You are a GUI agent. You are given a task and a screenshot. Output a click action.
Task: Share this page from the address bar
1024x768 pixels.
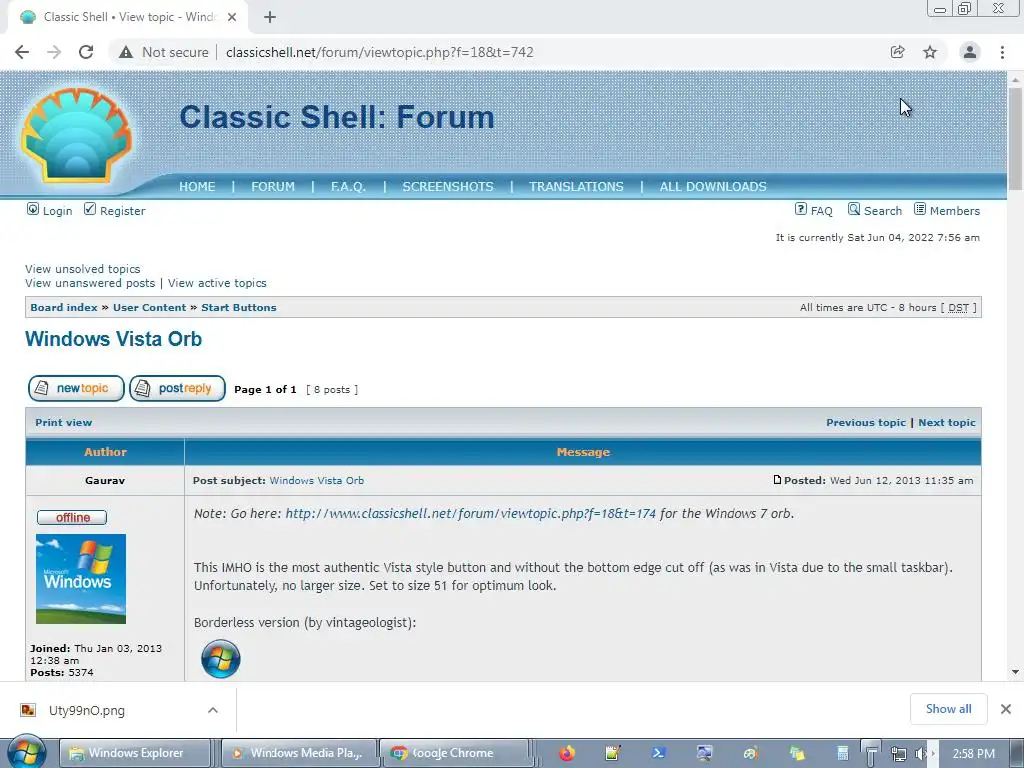[x=897, y=52]
